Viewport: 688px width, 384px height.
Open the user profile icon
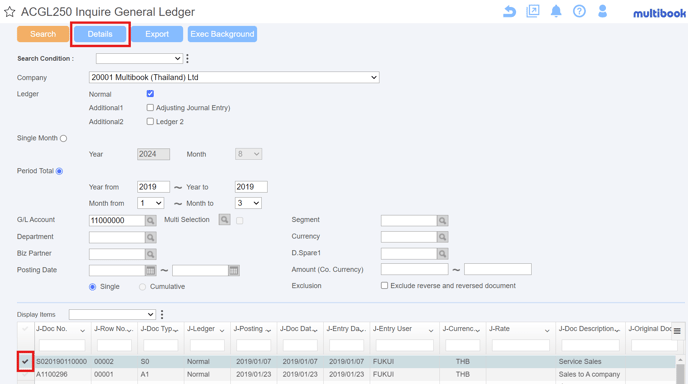click(602, 11)
